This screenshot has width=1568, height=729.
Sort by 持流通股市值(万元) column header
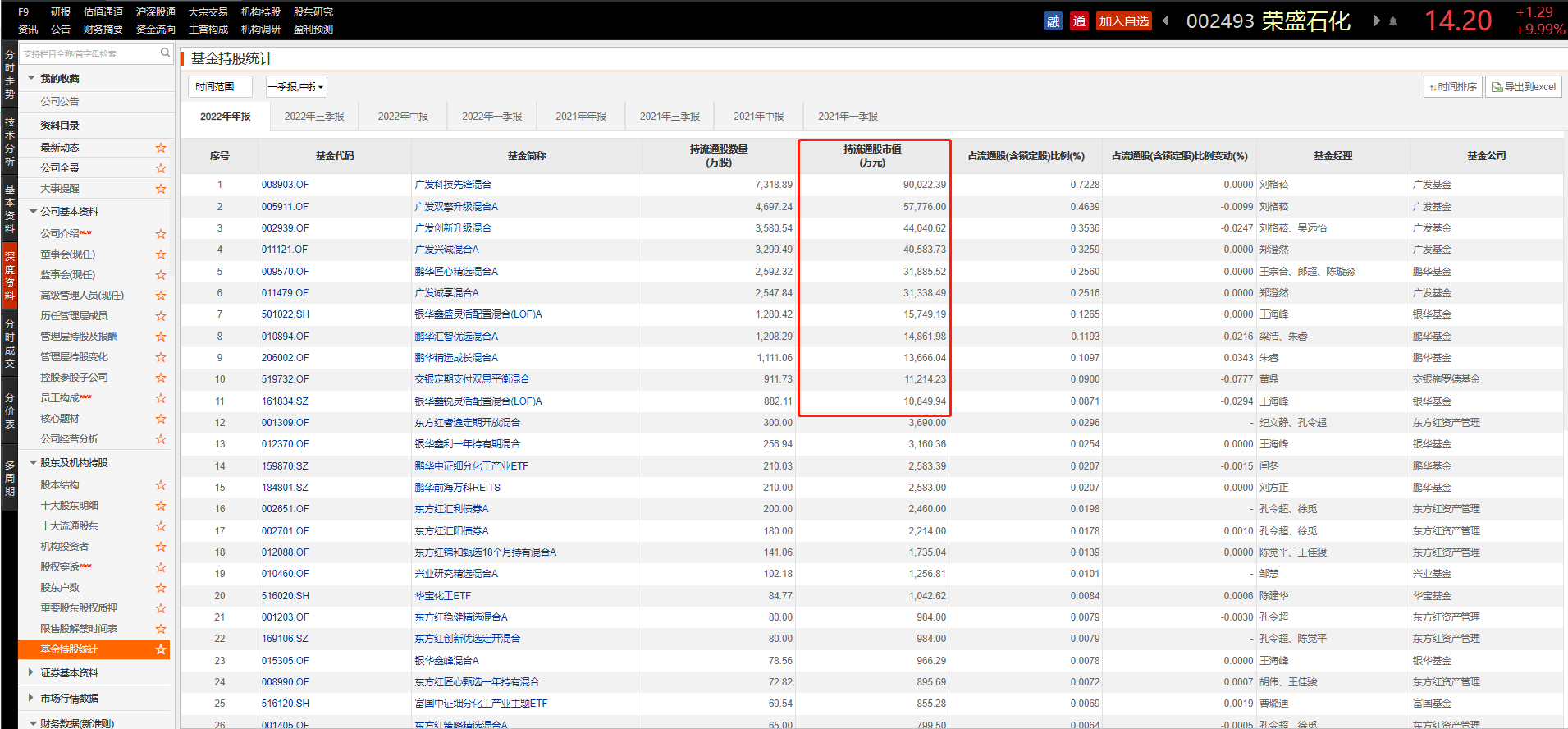point(872,156)
